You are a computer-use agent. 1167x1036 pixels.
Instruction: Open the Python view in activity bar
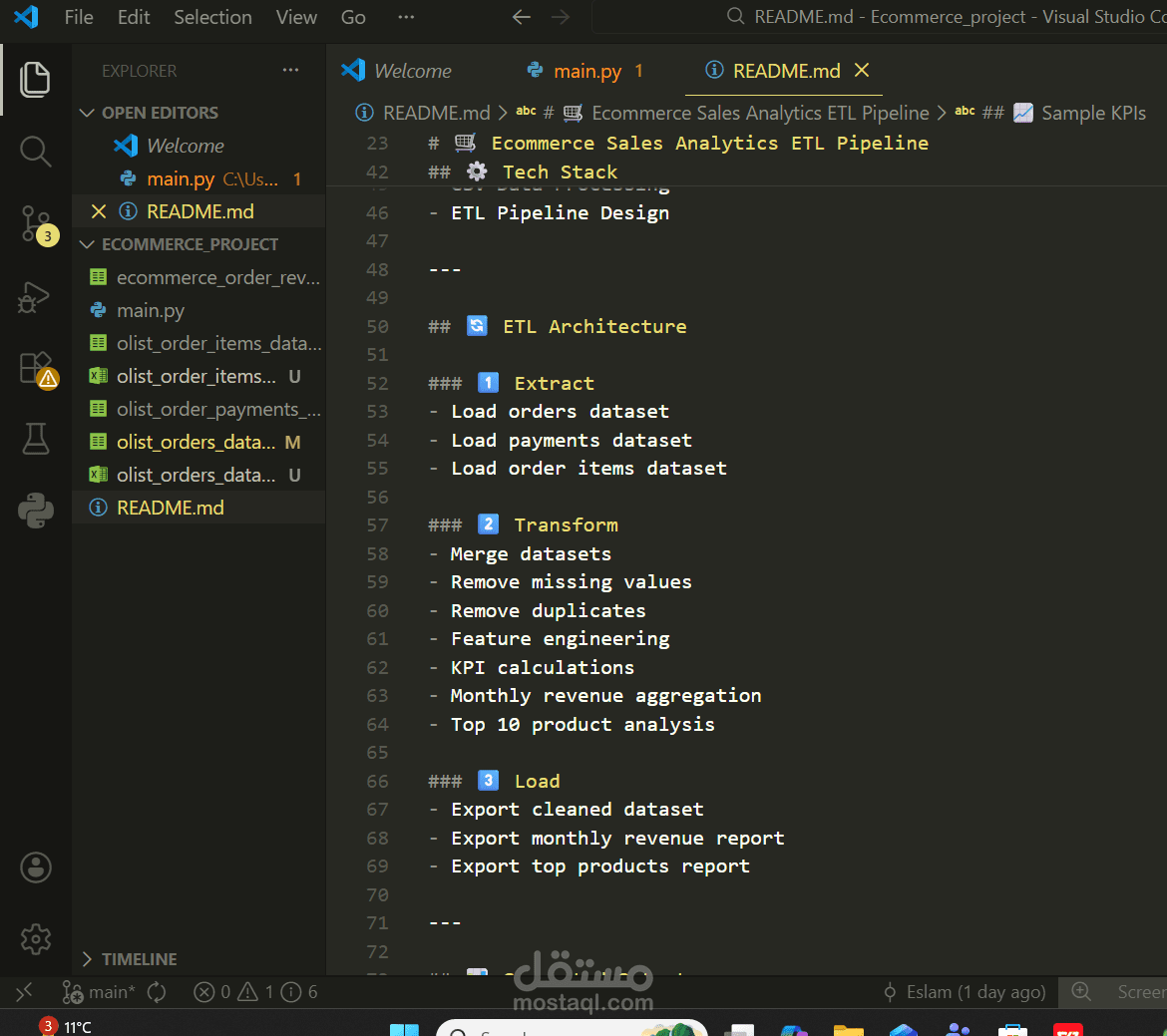coord(35,511)
